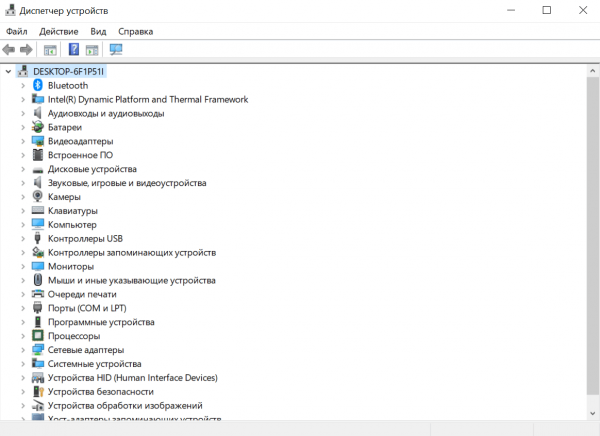The image size is (600, 436).
Task: Click the Видеоадаптеры display adapter icon
Action: click(x=38, y=141)
